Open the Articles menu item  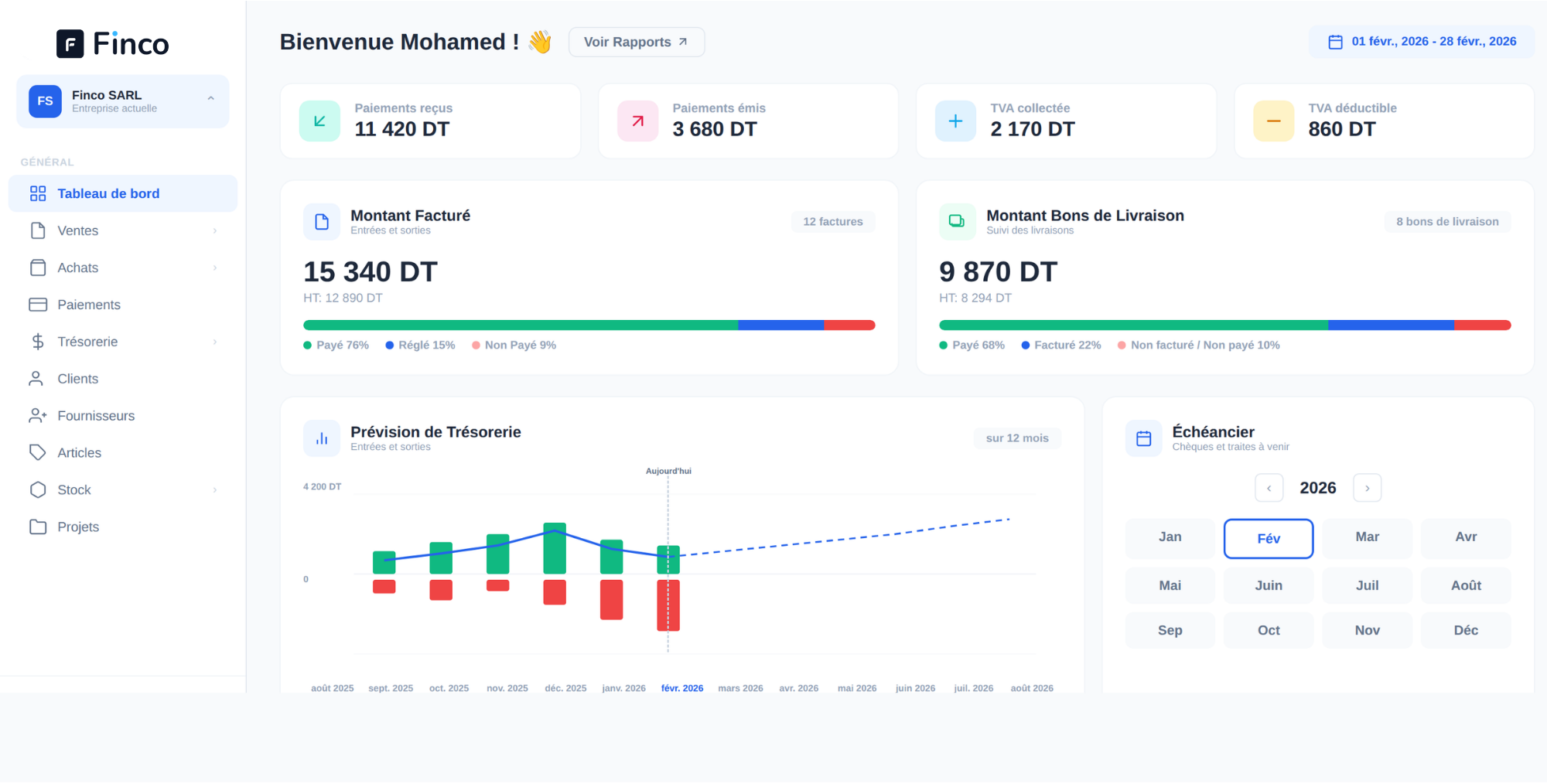[123, 453]
